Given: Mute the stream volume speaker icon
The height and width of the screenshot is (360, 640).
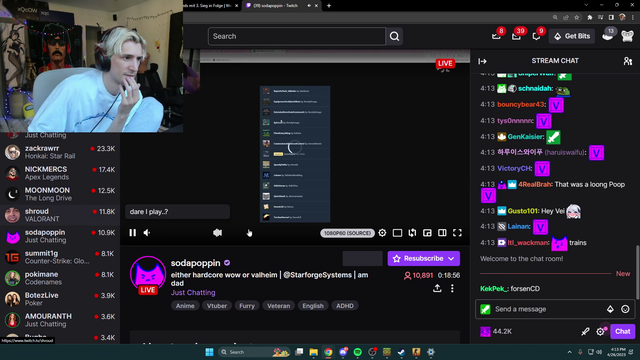Looking at the screenshot, I should 147,233.
